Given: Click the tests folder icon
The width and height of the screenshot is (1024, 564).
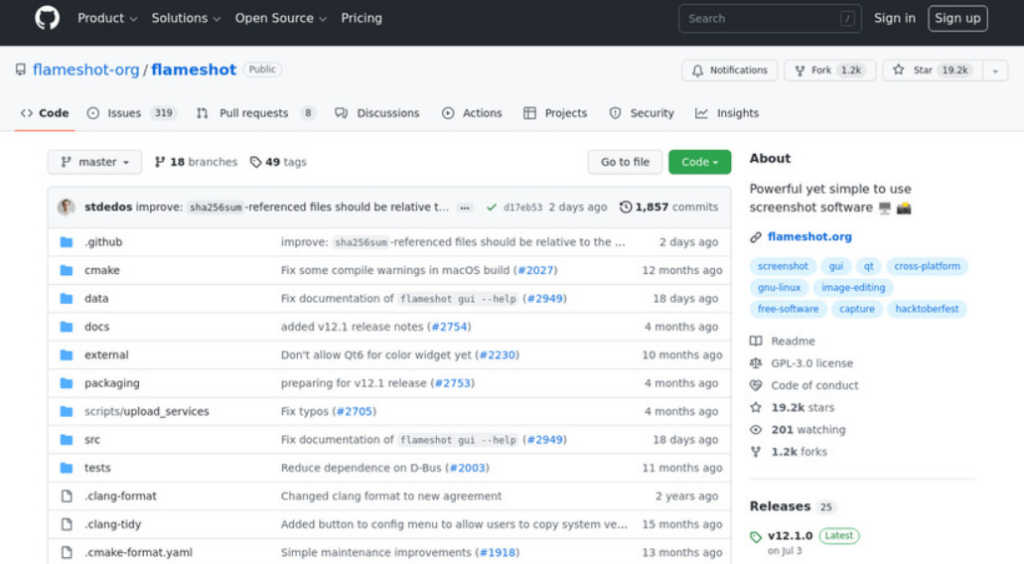Looking at the screenshot, I should (66, 468).
